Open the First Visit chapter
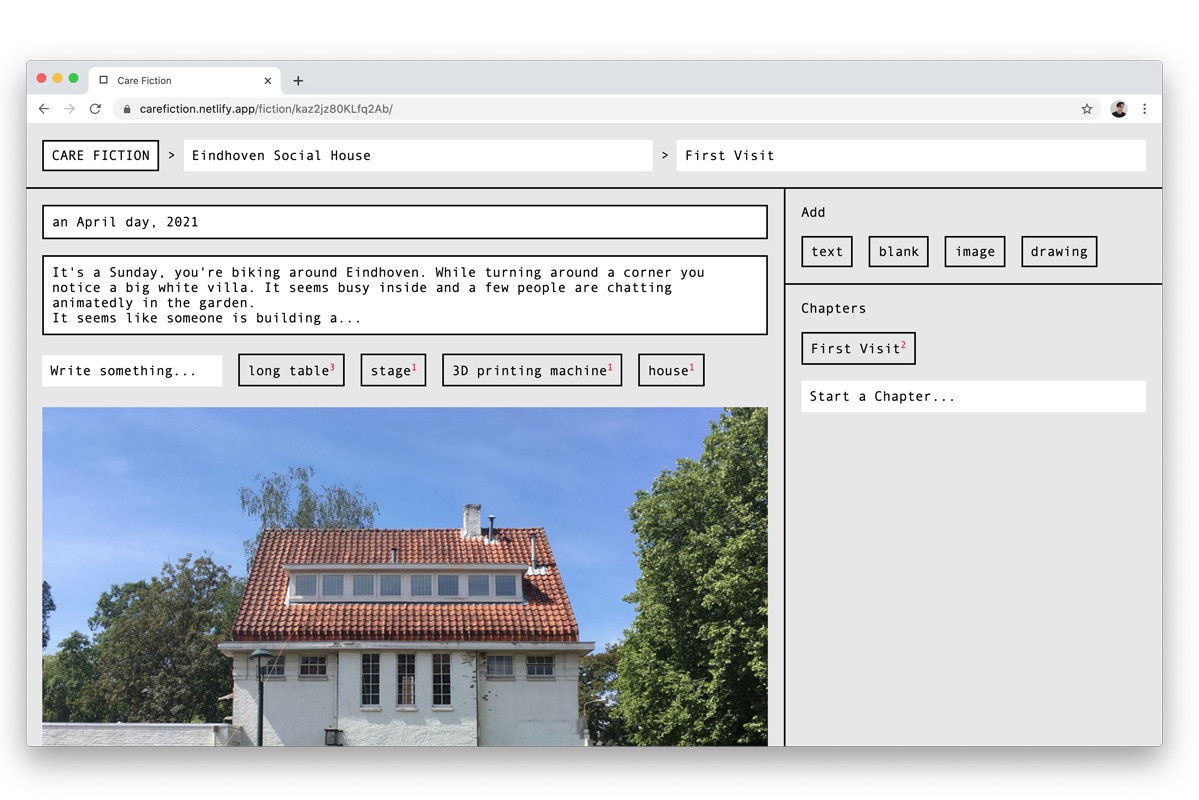 pyautogui.click(x=858, y=348)
